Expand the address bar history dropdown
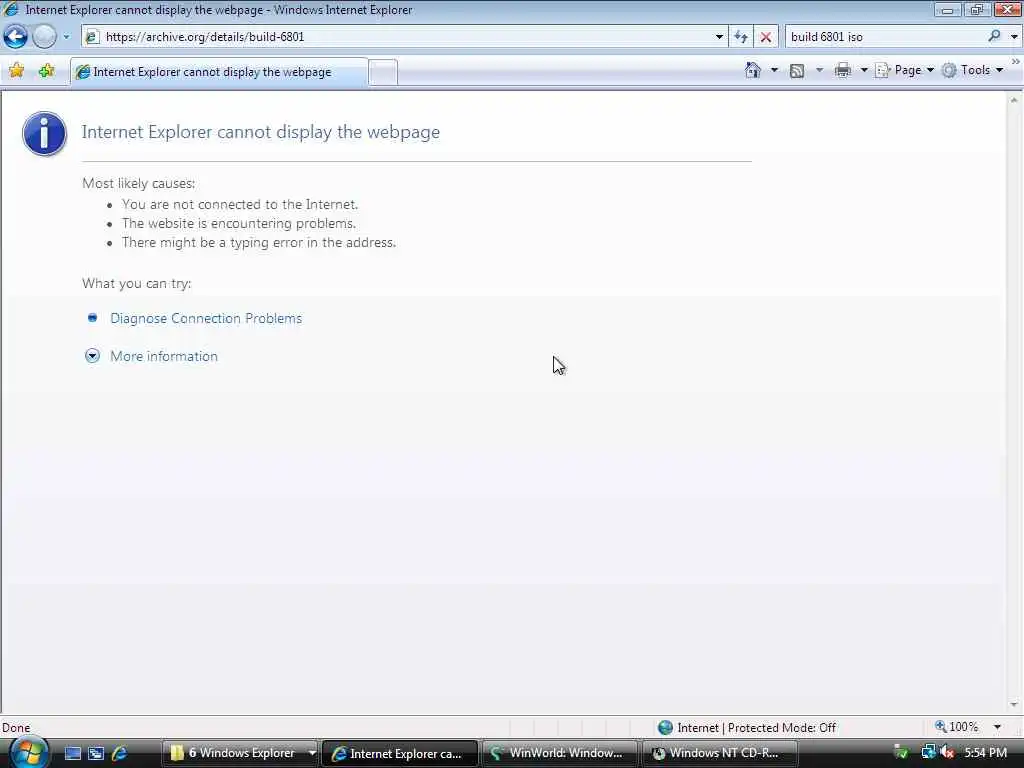 [x=719, y=37]
